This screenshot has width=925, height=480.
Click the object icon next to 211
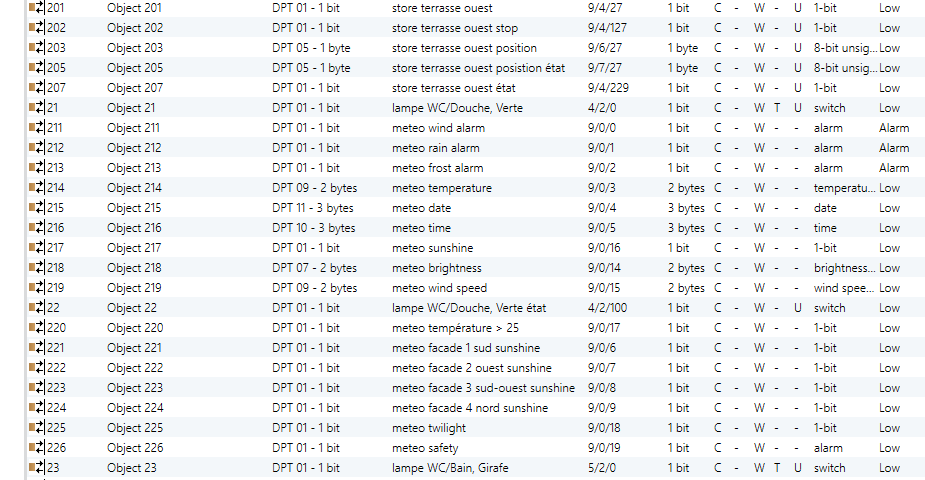tap(37, 128)
